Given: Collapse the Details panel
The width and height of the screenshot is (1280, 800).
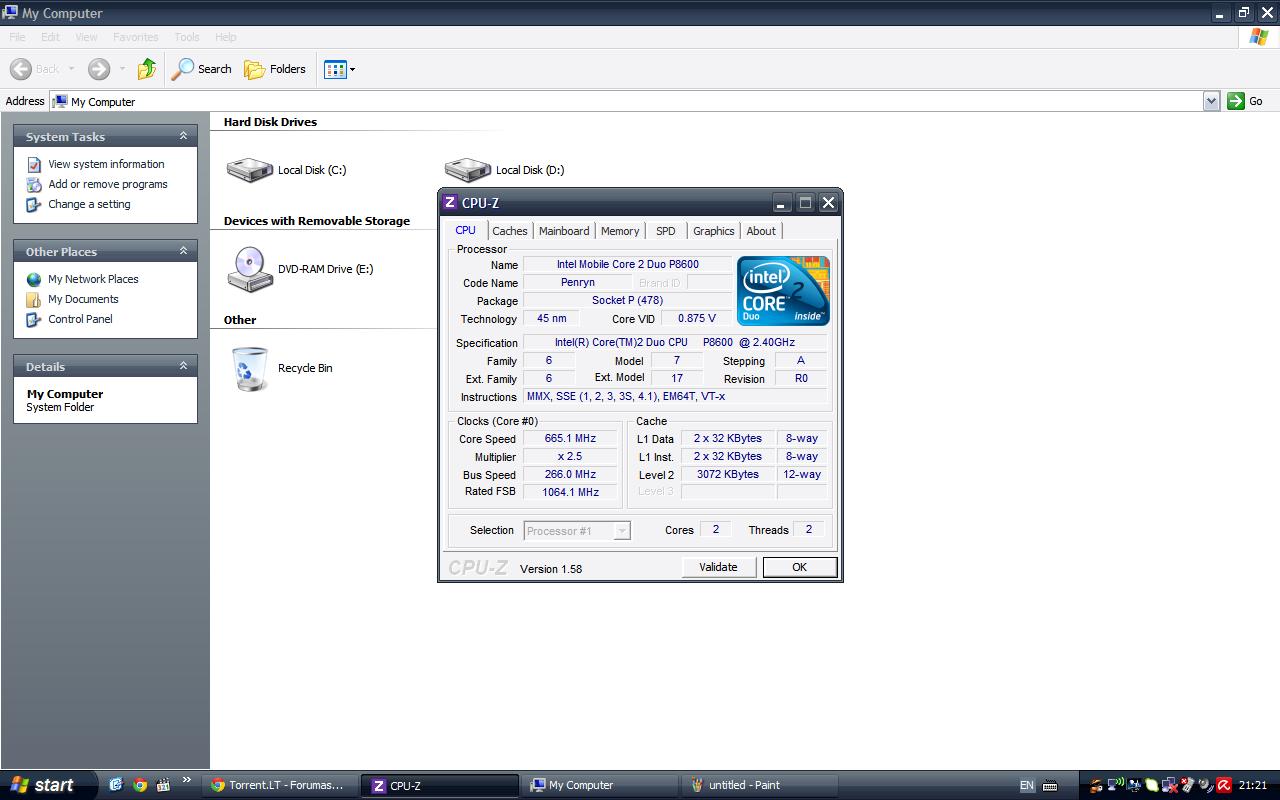Looking at the screenshot, I should [x=183, y=366].
